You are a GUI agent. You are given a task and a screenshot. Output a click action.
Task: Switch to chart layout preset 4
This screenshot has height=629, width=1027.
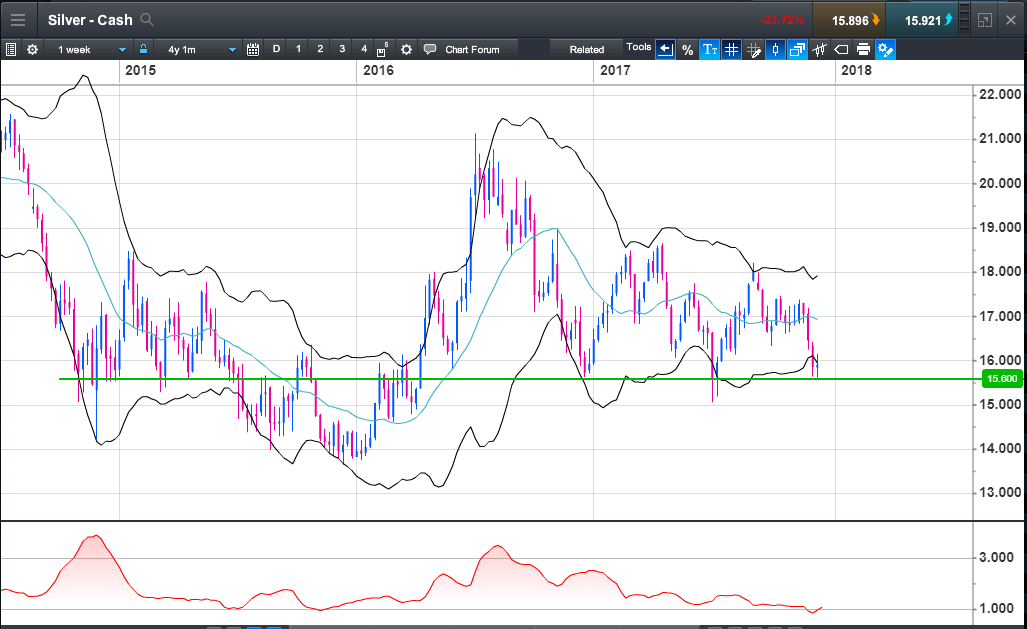(364, 49)
